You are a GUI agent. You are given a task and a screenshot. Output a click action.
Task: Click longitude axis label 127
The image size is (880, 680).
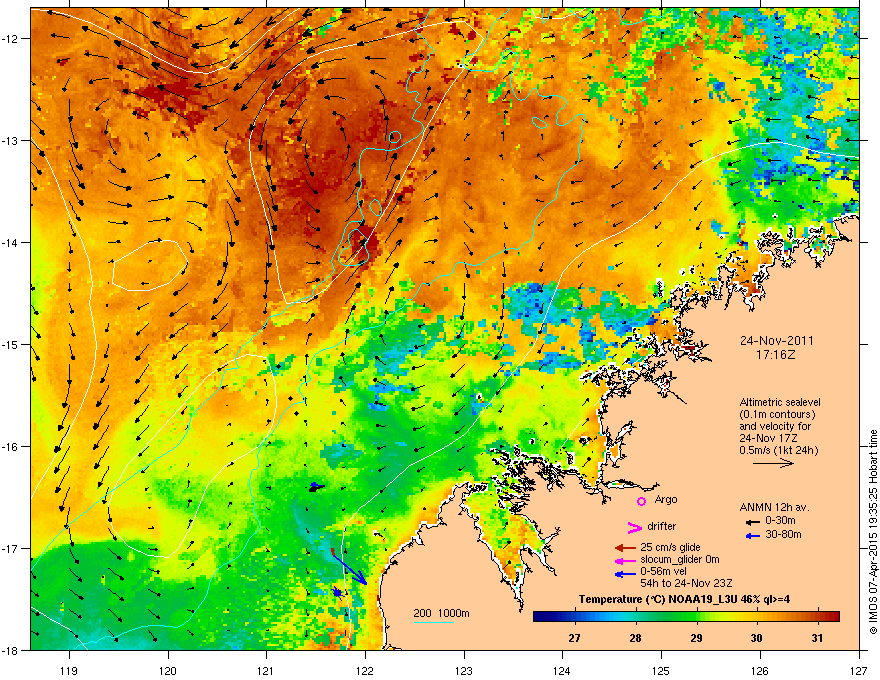[859, 670]
